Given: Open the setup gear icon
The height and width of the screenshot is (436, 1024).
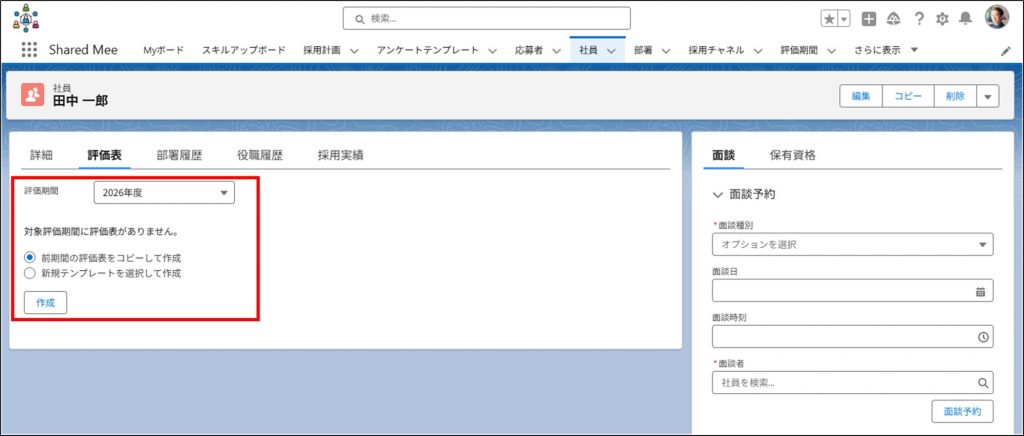Looking at the screenshot, I should [x=941, y=19].
